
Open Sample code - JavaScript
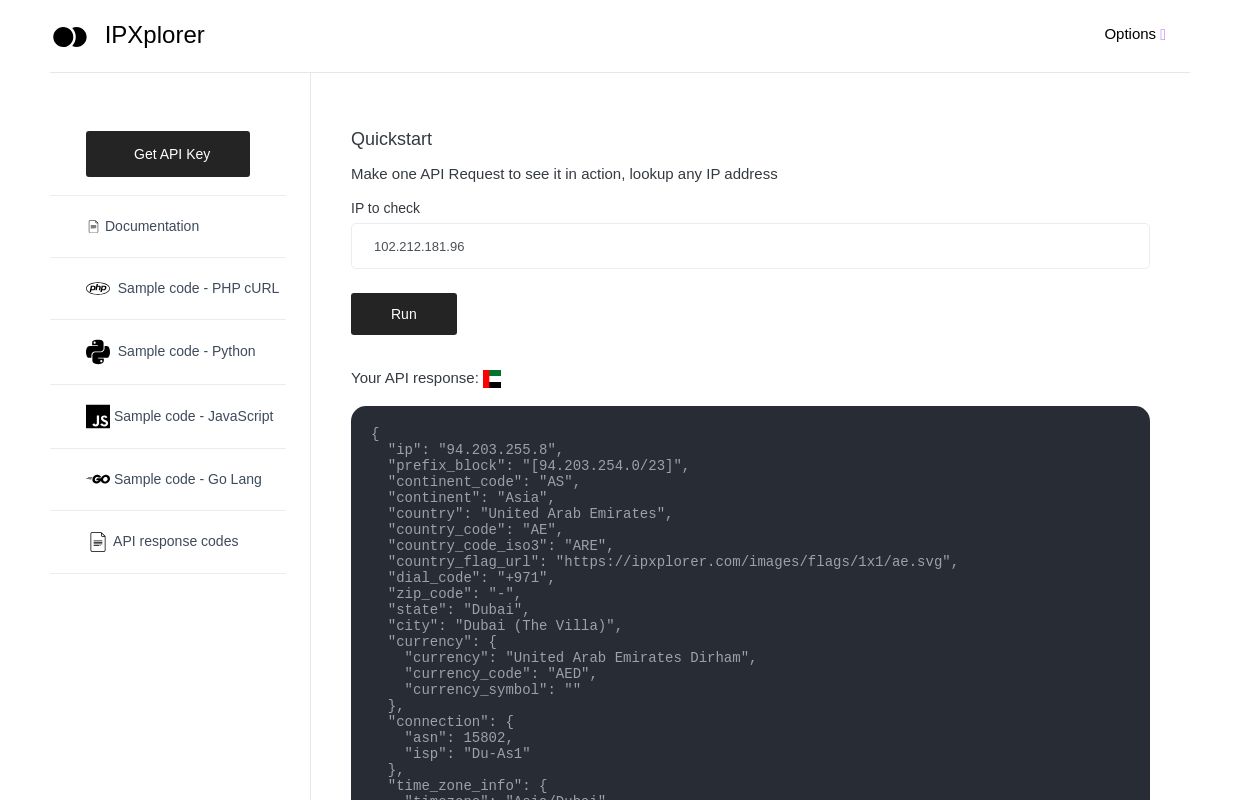193,416
